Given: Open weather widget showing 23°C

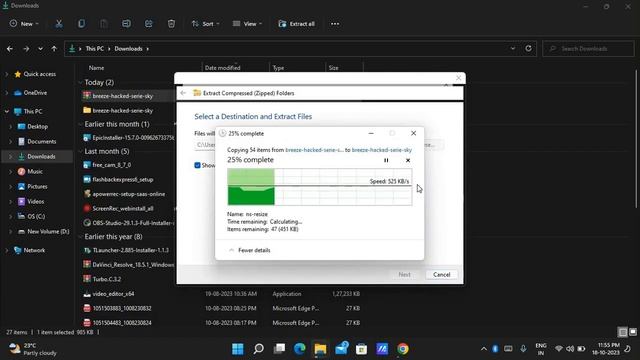Looking at the screenshot, I should point(32,349).
